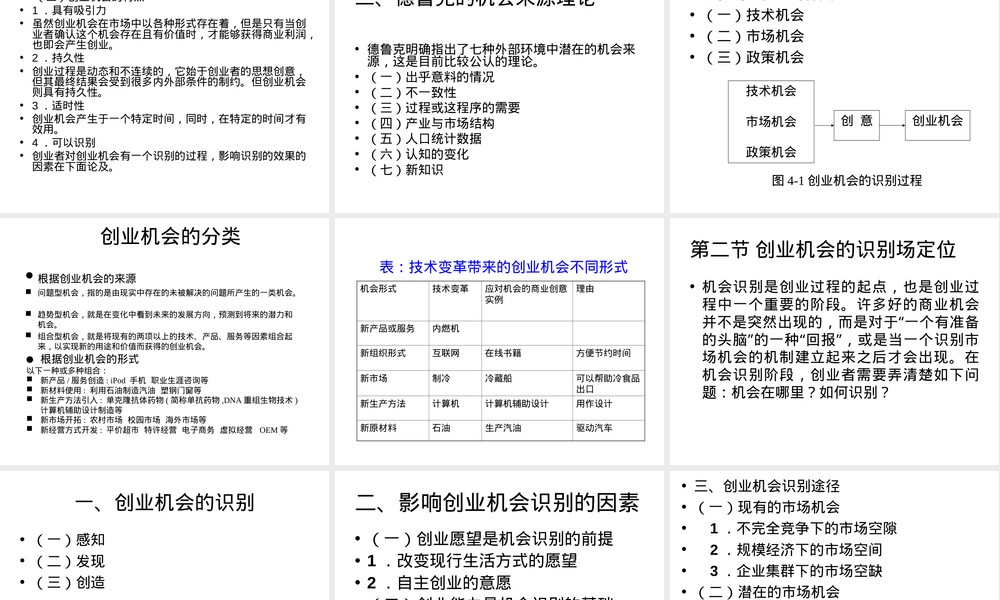
Task: Open the slide thumbnail titled 创业机会的分类
Action: 165,341
